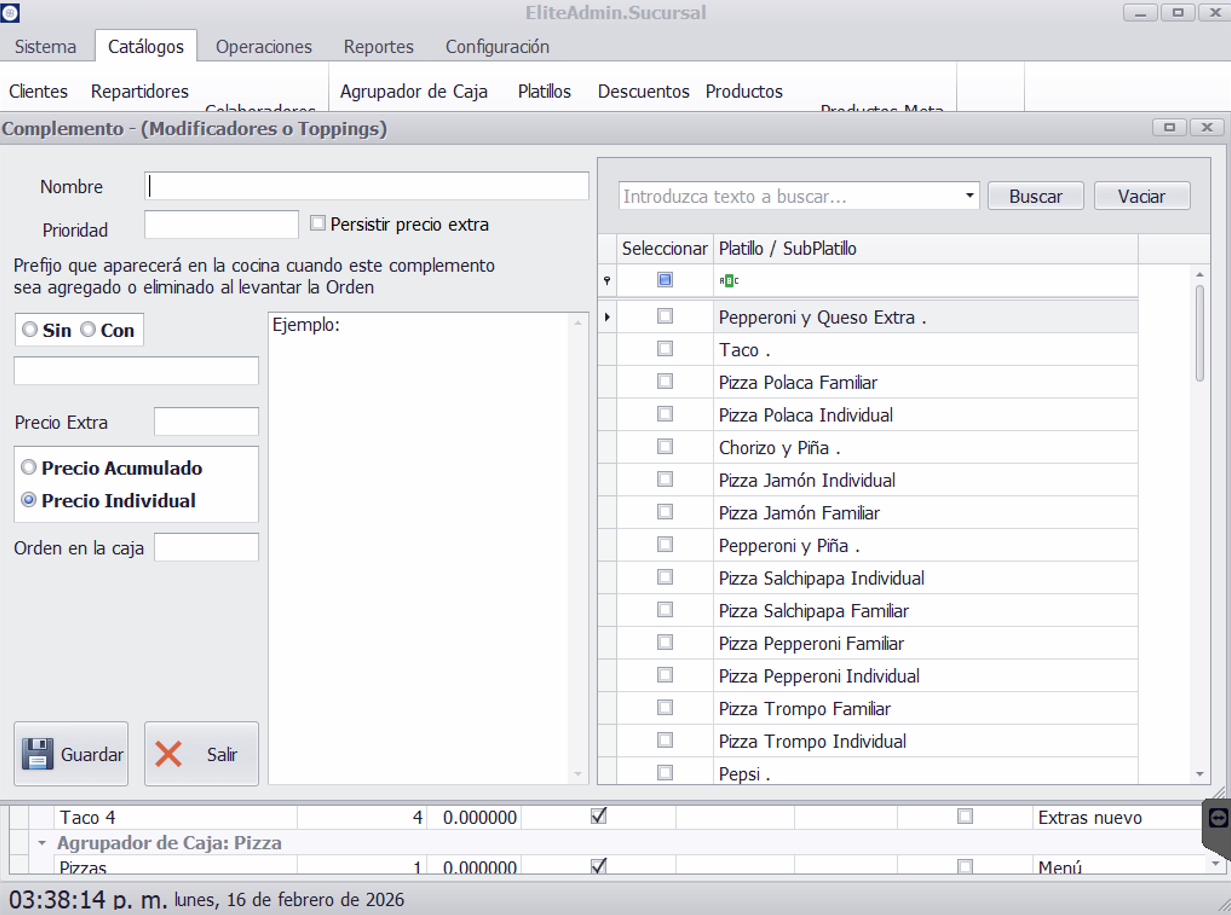Click into the Nombre text field
This screenshot has height=915, width=1231.
pyautogui.click(x=367, y=186)
